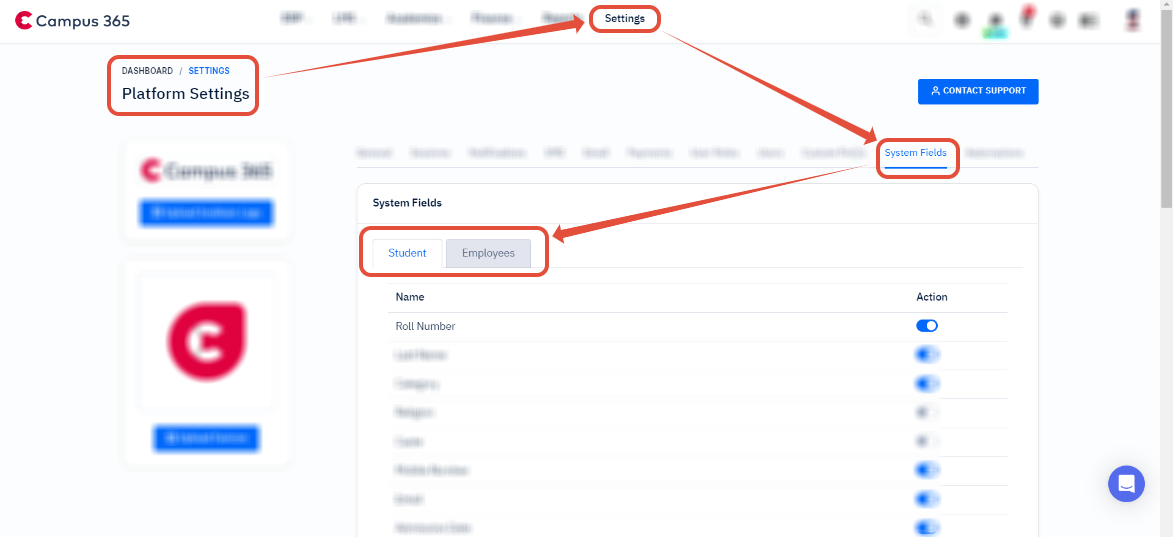Go to the DASHBOARD breadcrumb link
1173x537 pixels.
[147, 71]
